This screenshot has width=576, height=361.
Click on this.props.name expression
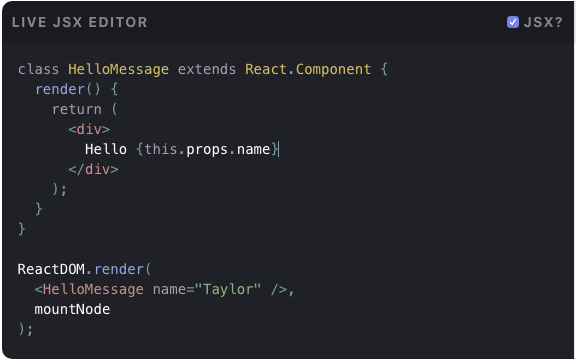pos(208,149)
